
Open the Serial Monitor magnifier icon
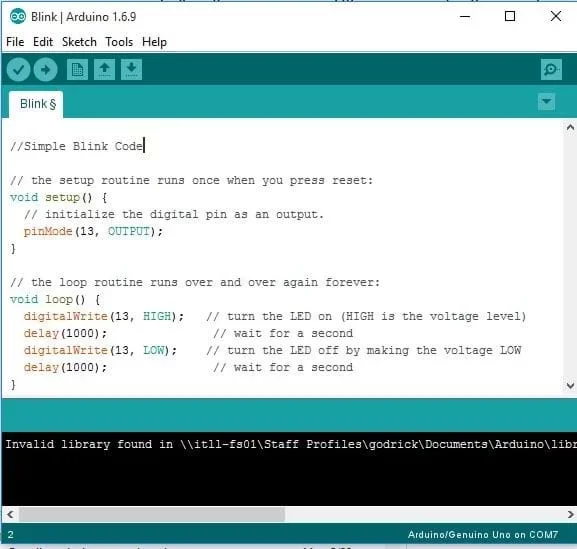(551, 69)
